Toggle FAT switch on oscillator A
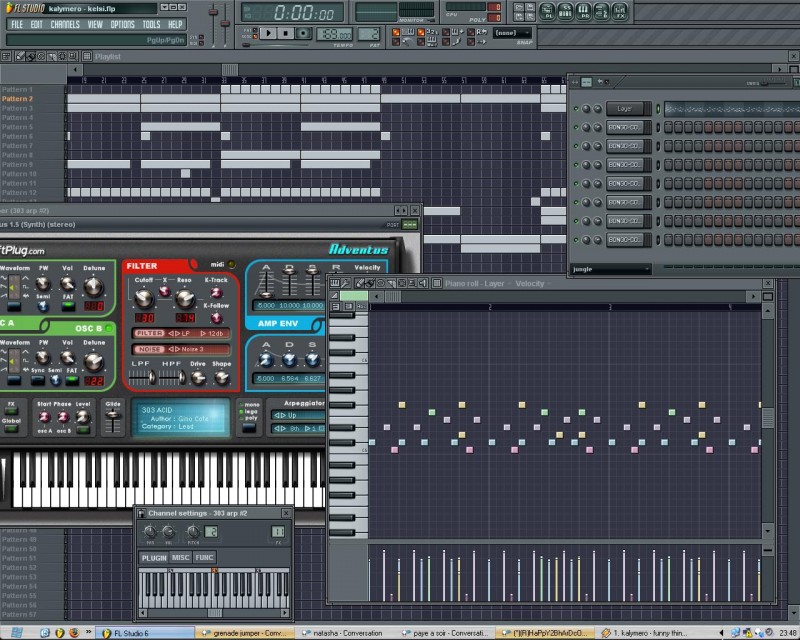This screenshot has width=800, height=640. tap(68, 306)
